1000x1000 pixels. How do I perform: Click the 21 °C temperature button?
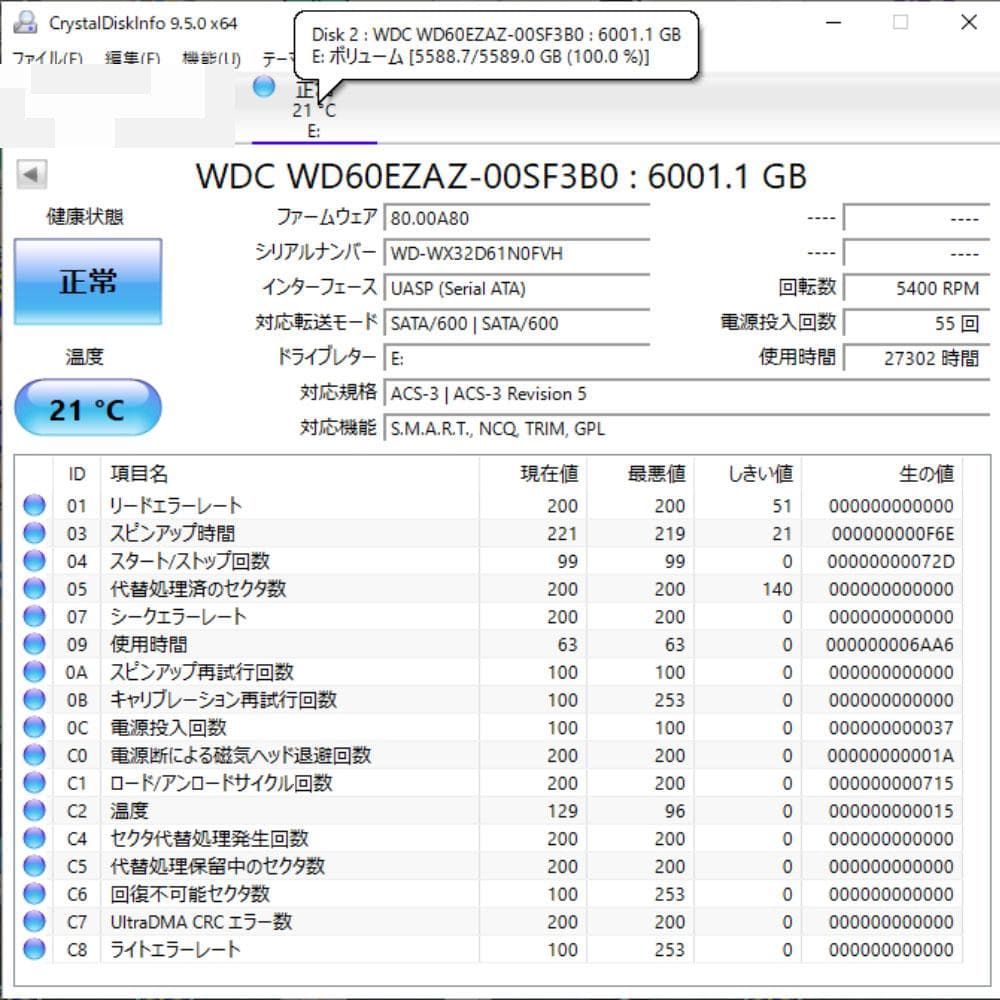coord(86,406)
